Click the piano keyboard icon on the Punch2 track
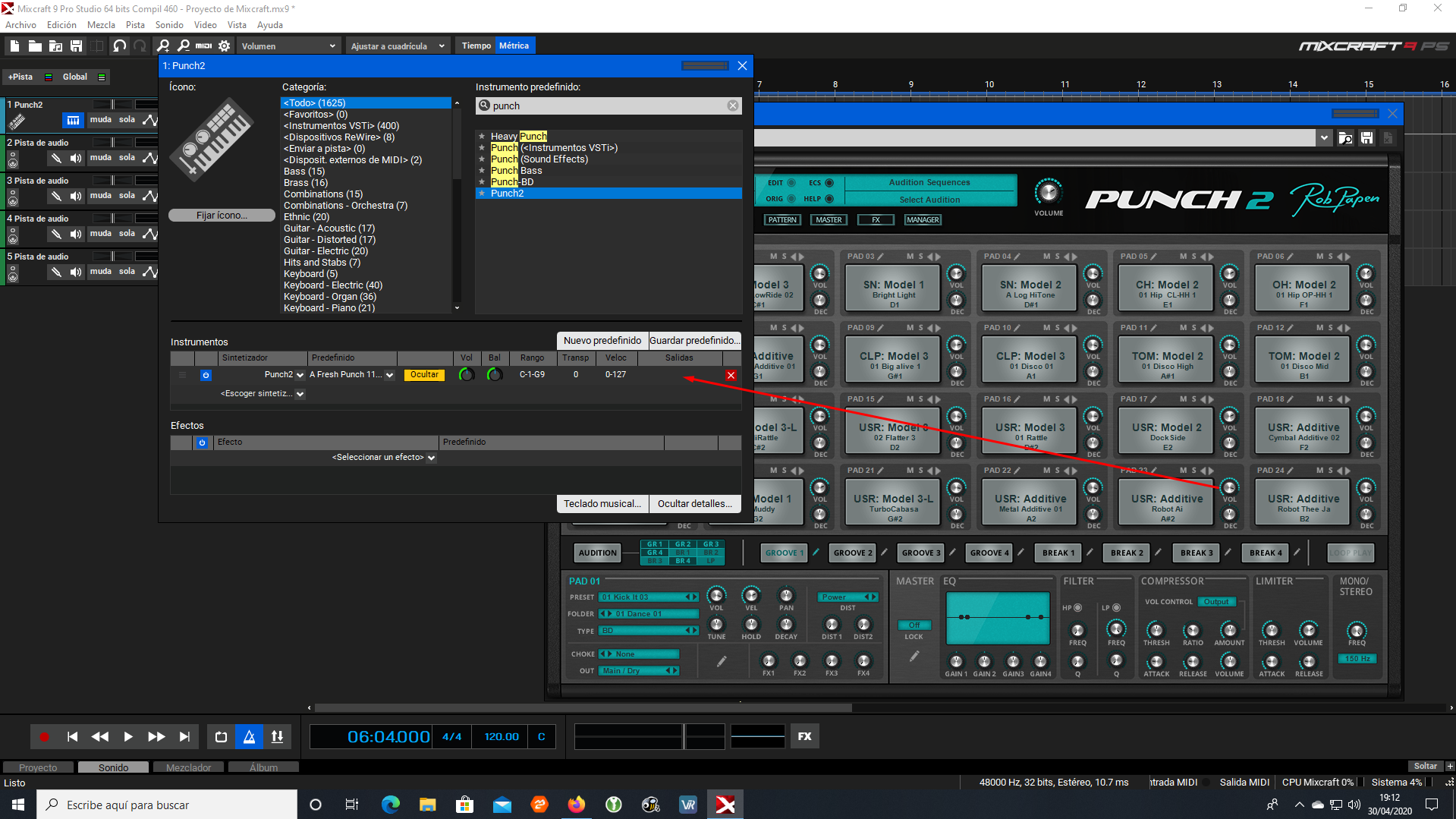Screen dimensions: 1456x819 coord(73,120)
